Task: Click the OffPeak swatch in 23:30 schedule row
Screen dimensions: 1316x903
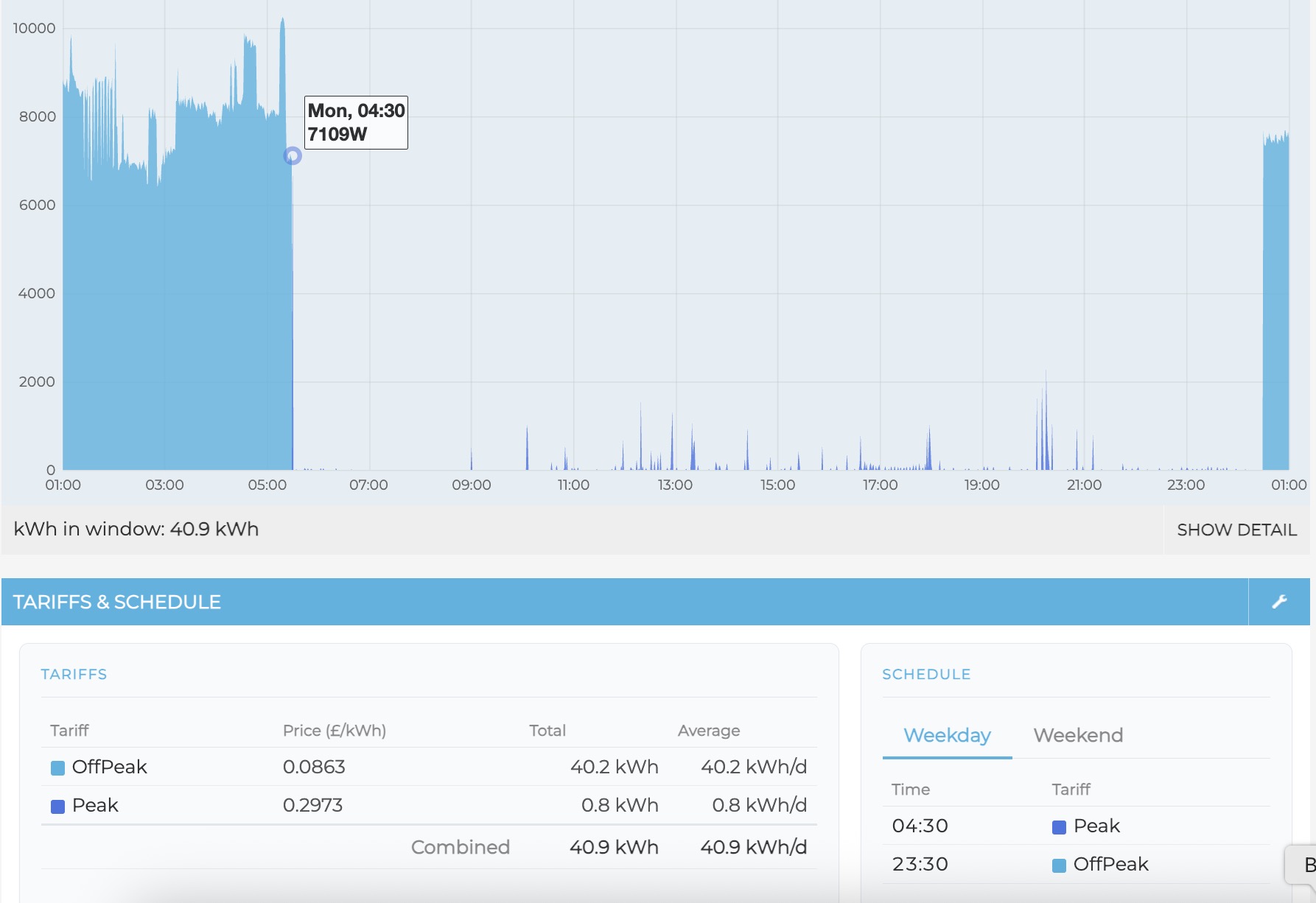Action: click(x=1059, y=865)
